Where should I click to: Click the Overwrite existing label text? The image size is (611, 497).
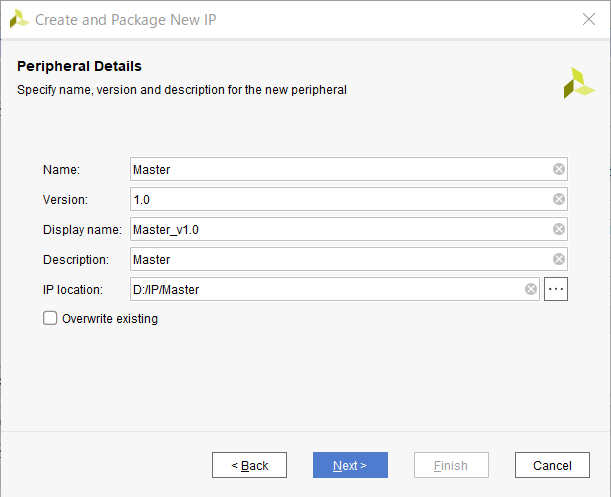(109, 319)
